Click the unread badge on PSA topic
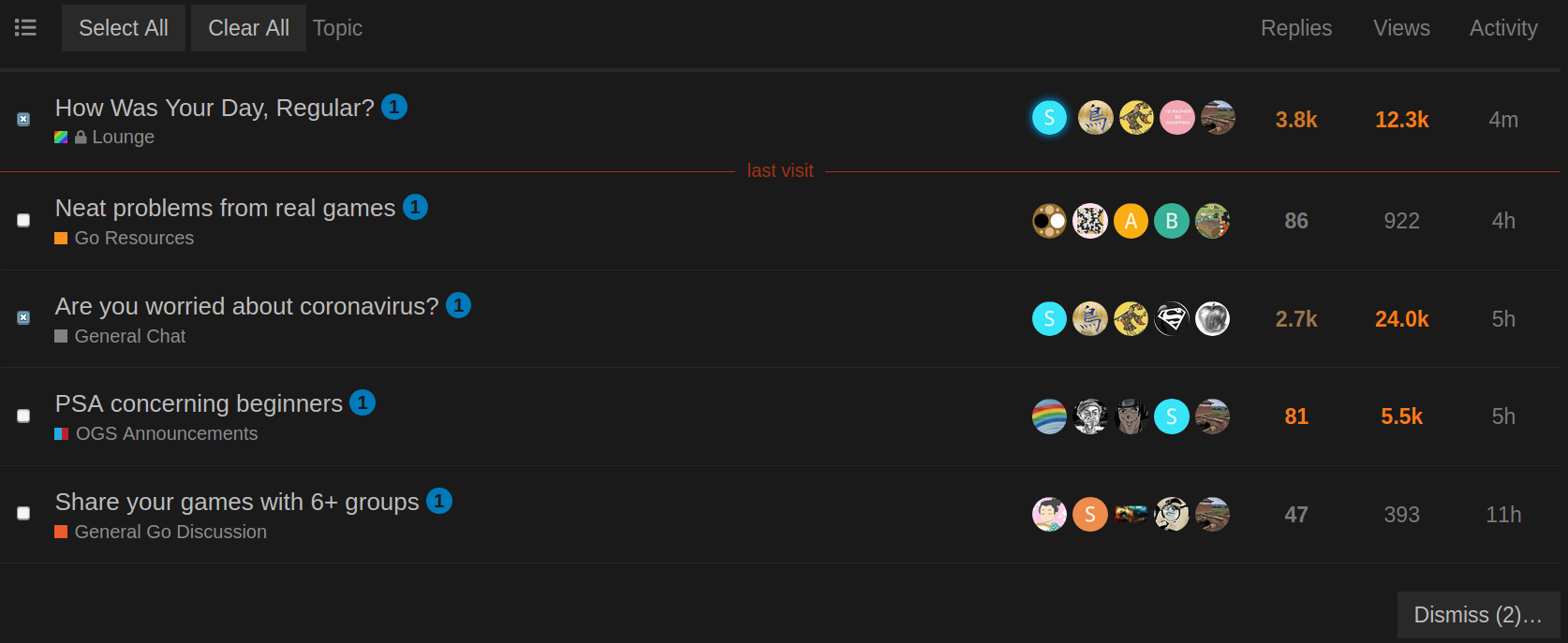The image size is (1568, 643). pos(362,402)
